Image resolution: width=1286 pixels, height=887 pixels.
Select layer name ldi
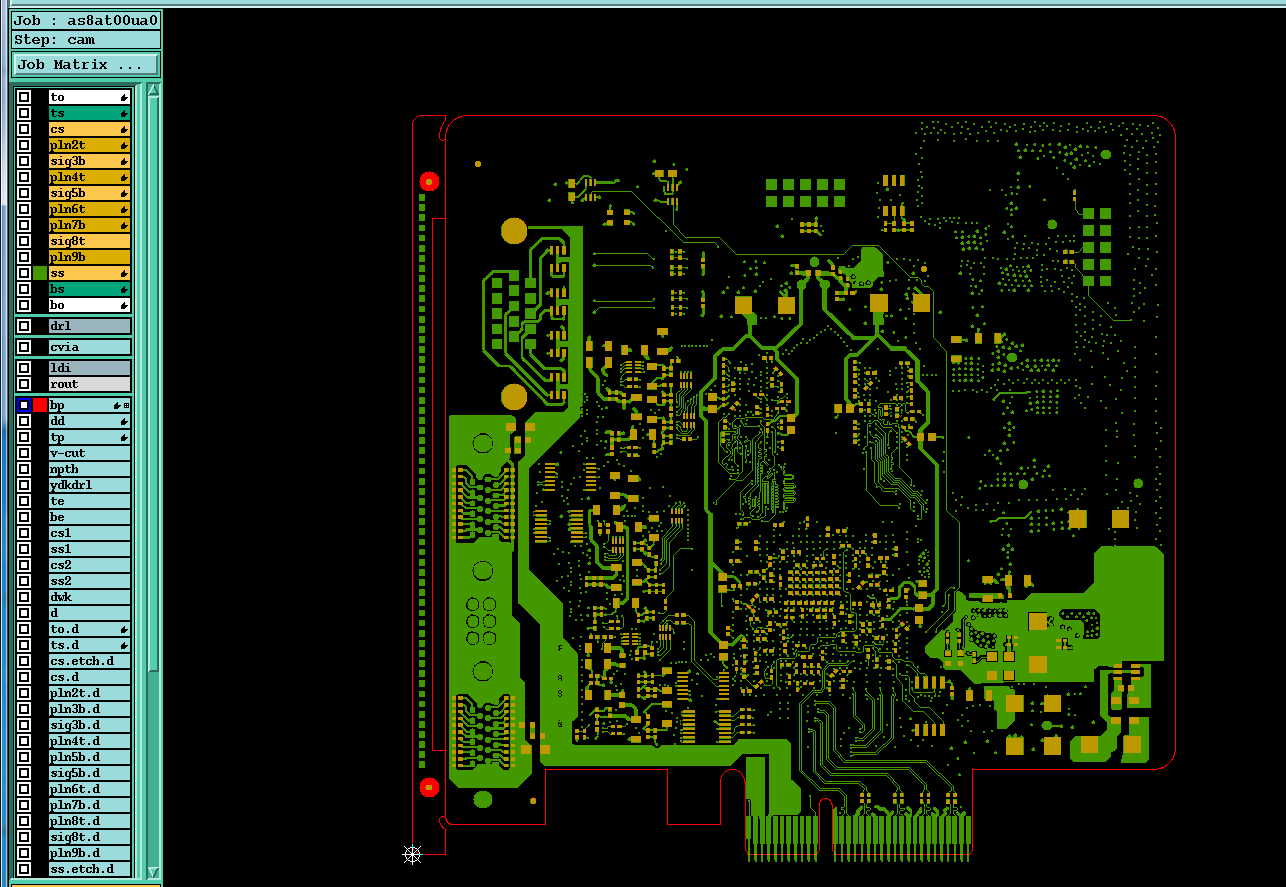(90, 368)
